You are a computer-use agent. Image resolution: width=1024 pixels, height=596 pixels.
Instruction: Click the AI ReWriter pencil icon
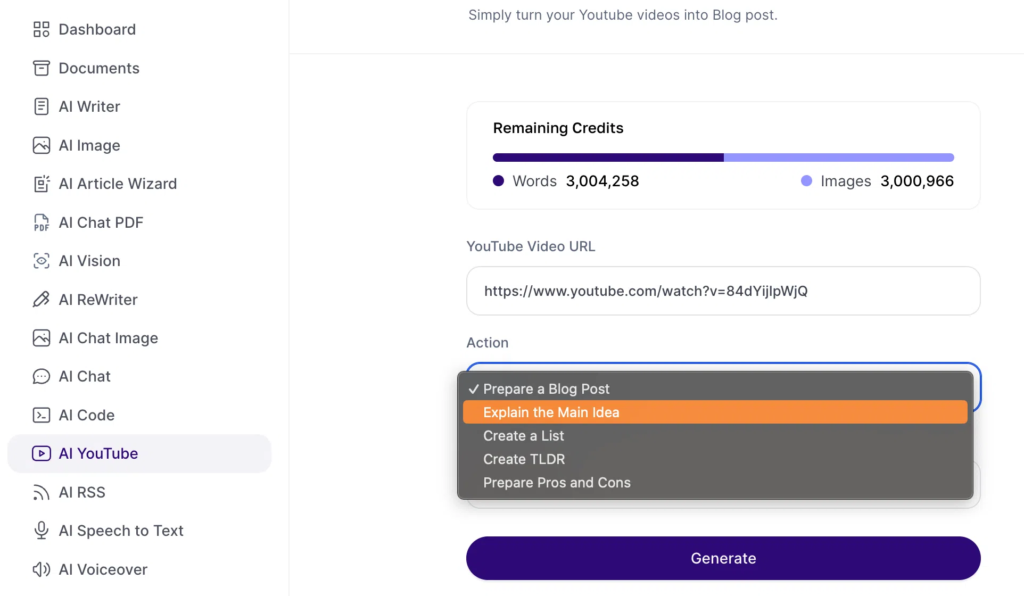click(x=41, y=300)
